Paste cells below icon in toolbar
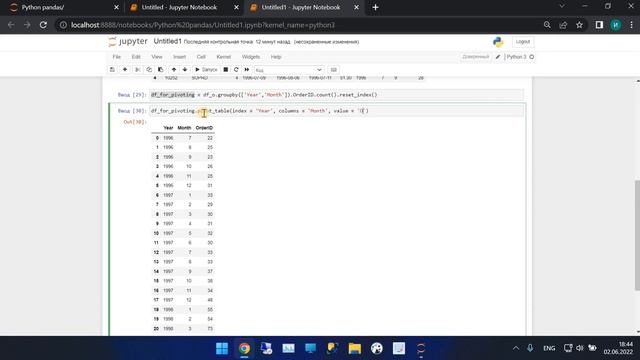This screenshot has width=640, height=360. (160, 70)
